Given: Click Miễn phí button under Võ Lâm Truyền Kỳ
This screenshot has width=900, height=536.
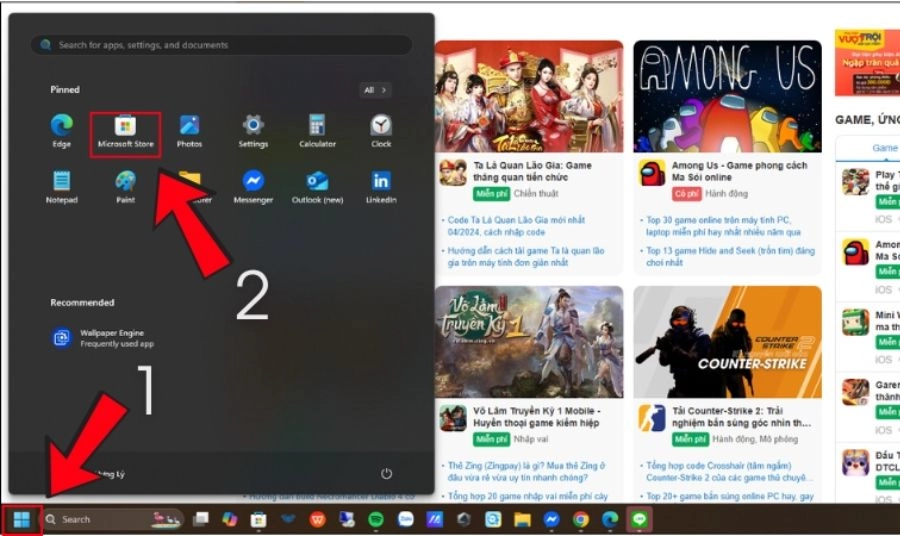Looking at the screenshot, I should pyautogui.click(x=491, y=439).
